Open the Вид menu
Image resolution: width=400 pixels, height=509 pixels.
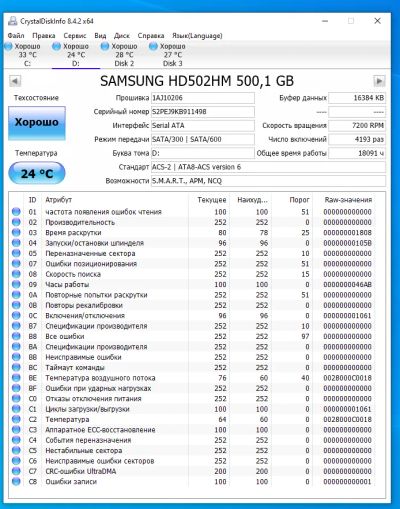(x=100, y=36)
